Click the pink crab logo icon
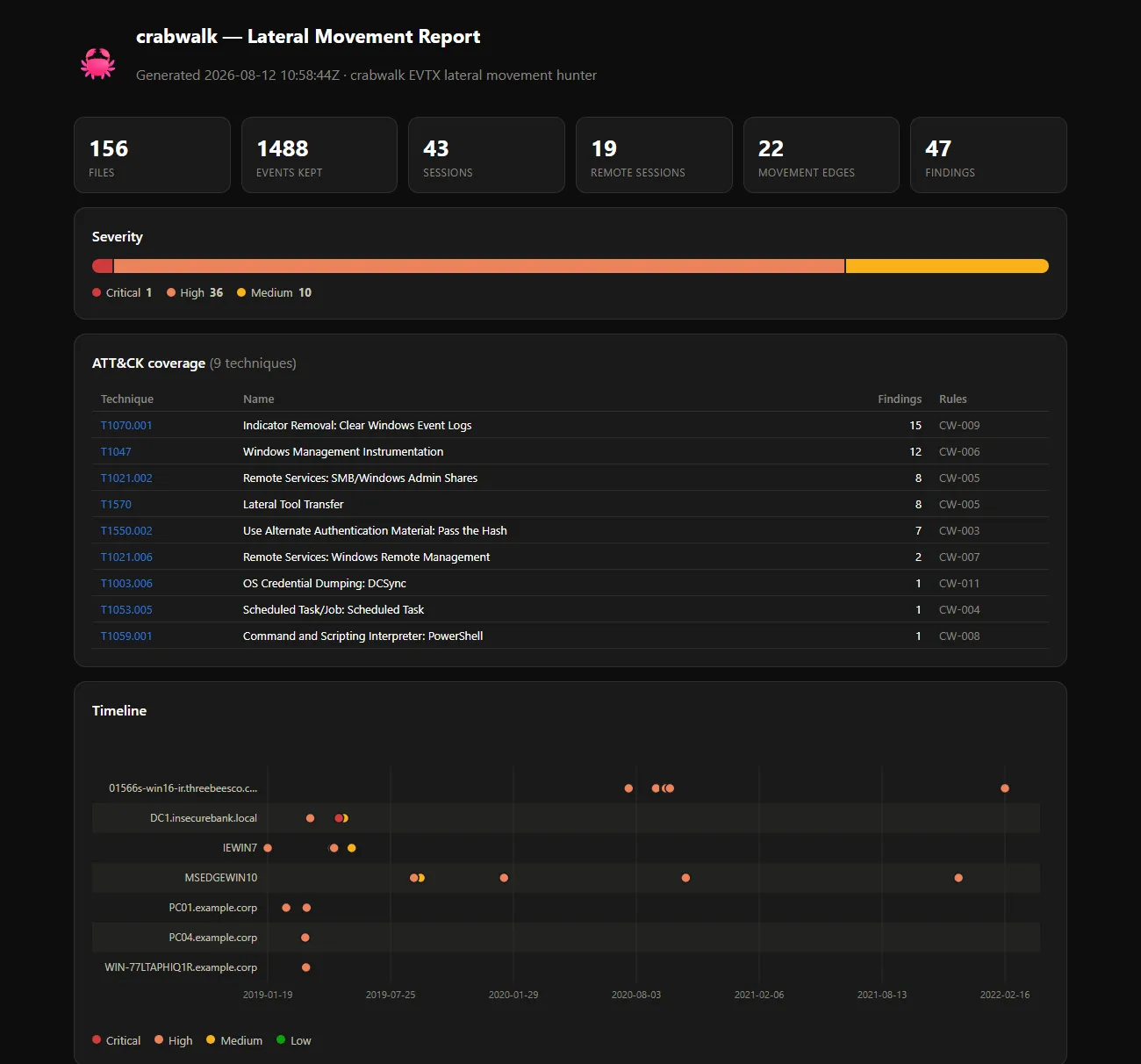The width and height of the screenshot is (1141, 1064). click(x=98, y=63)
